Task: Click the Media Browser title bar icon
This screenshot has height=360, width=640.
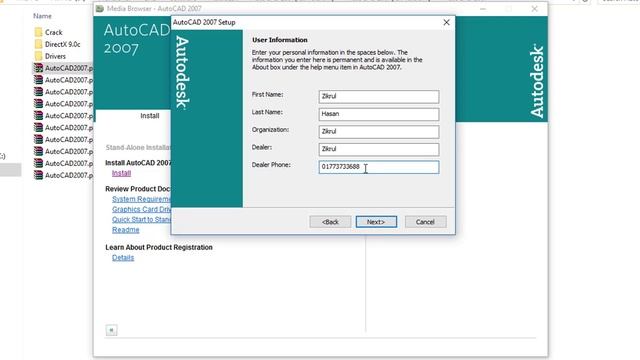Action: click(100, 9)
